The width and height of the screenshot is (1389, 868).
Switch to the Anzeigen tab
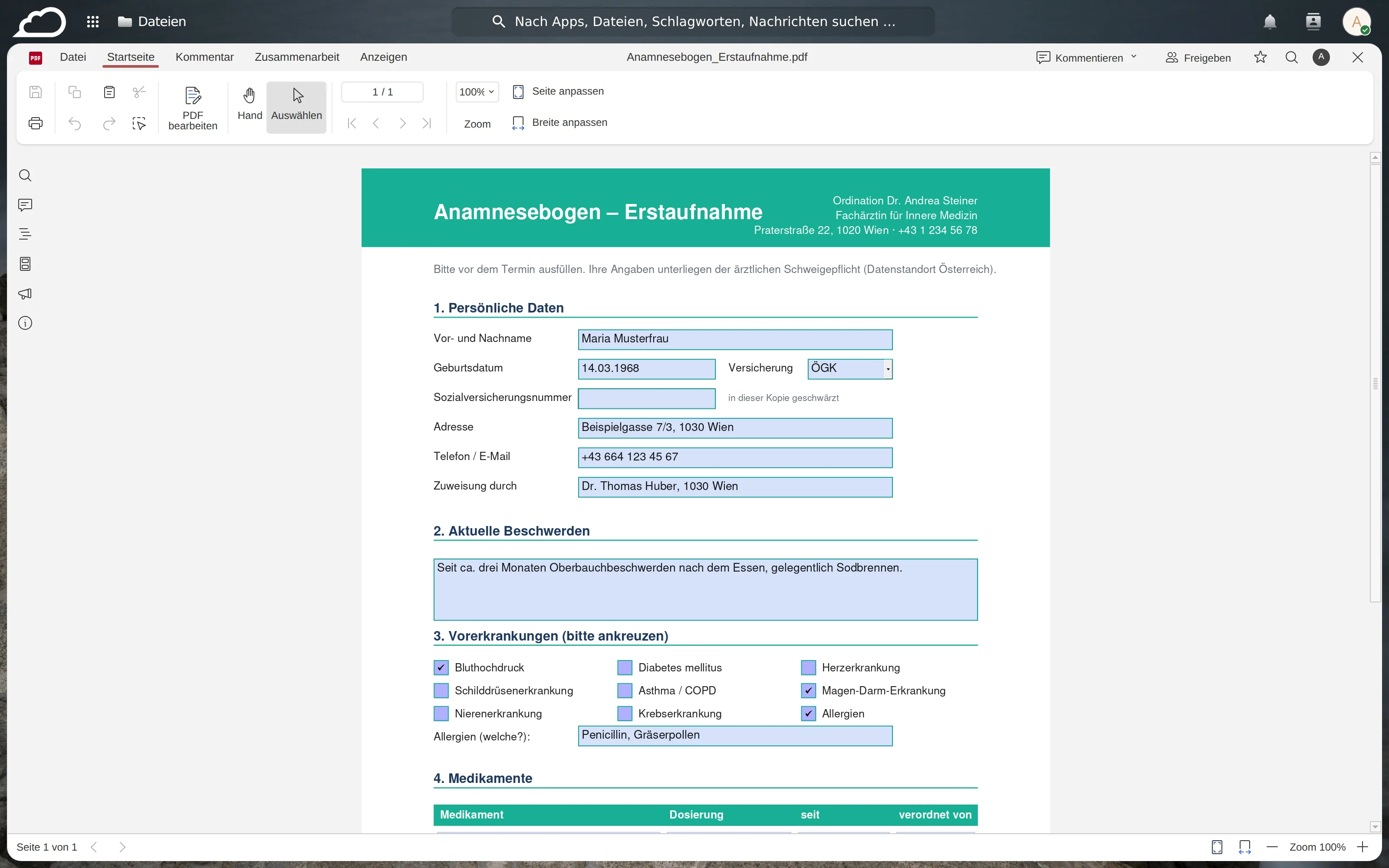point(383,57)
